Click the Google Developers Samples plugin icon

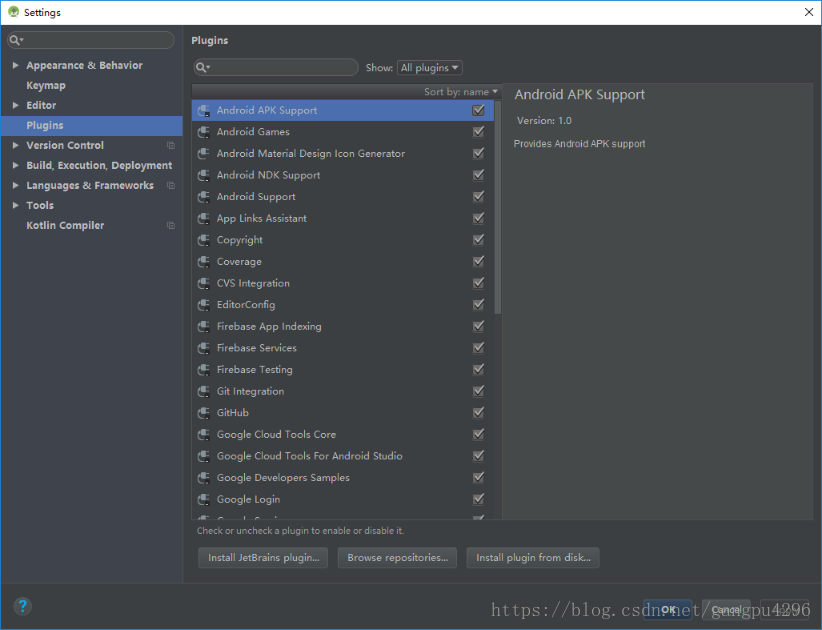[203, 477]
